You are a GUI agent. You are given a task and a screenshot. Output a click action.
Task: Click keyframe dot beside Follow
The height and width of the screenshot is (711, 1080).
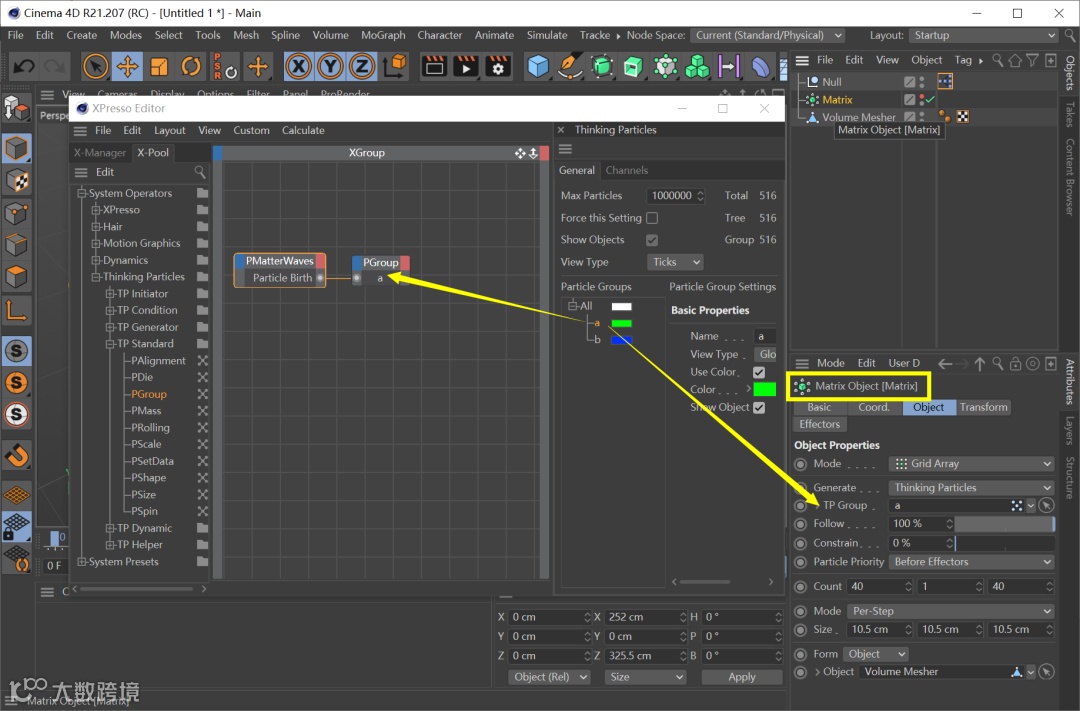[x=800, y=524]
